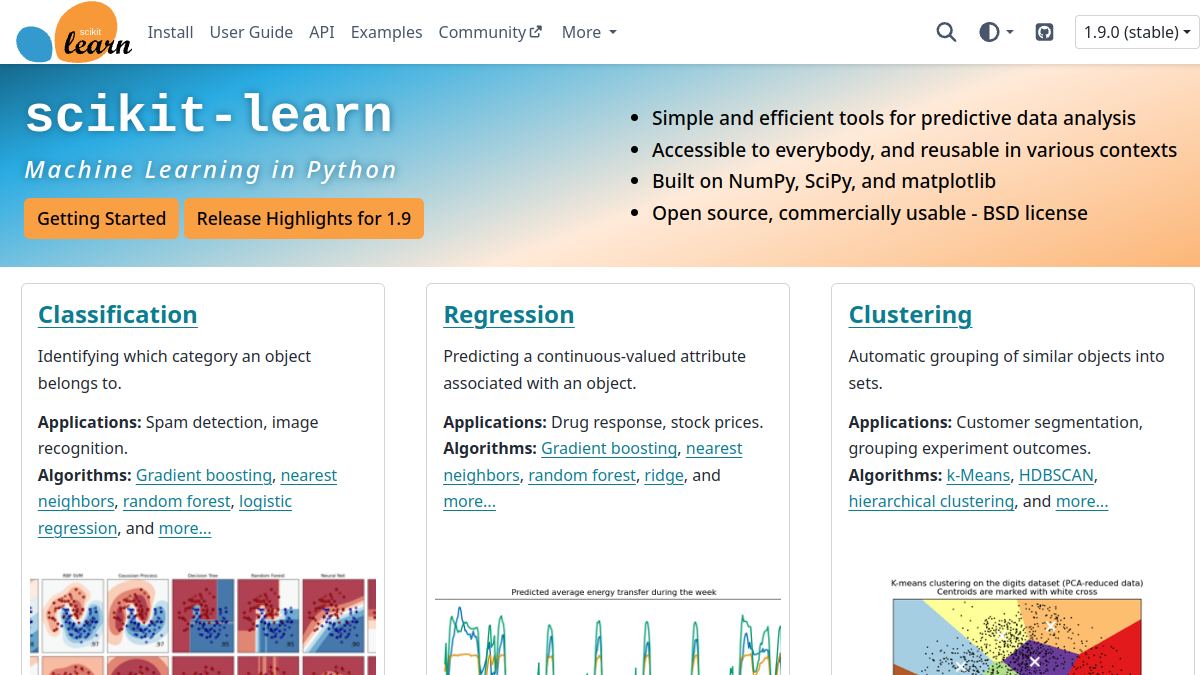Expand the 1.9.0 (stable) version dropdown
Viewport: 1200px width, 675px height.
point(1137,32)
